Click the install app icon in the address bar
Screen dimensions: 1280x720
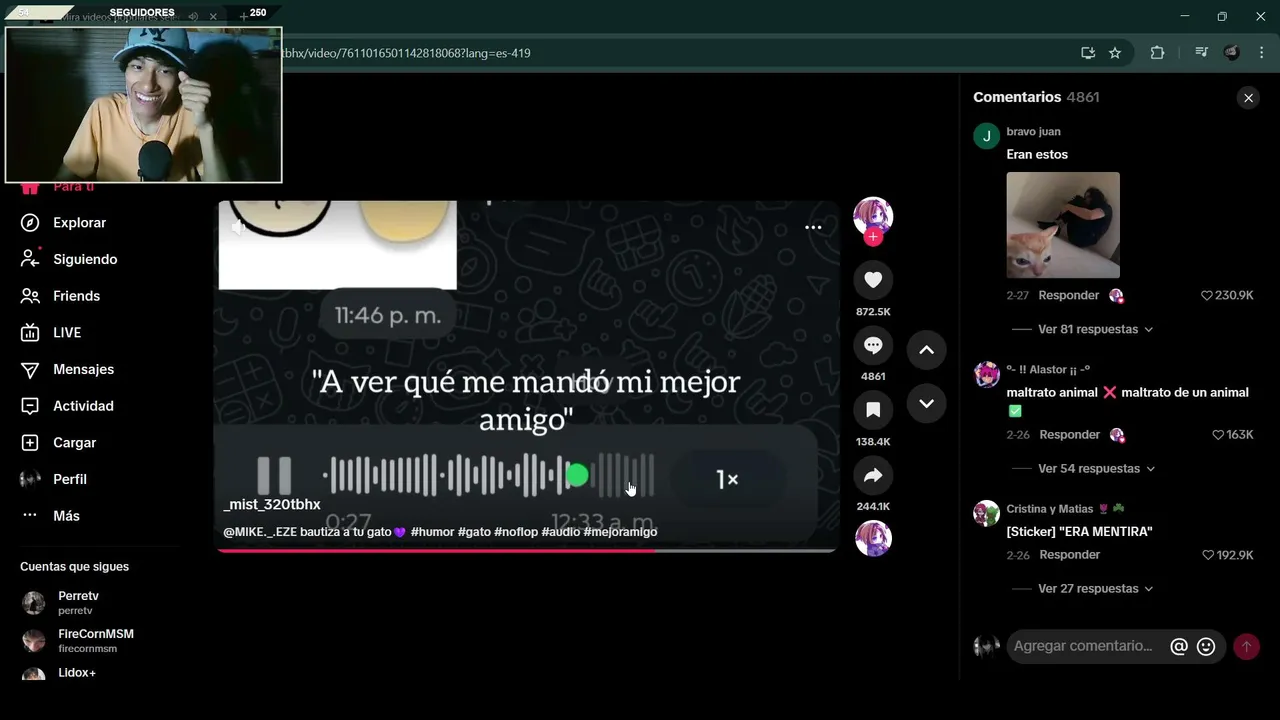click(1088, 53)
